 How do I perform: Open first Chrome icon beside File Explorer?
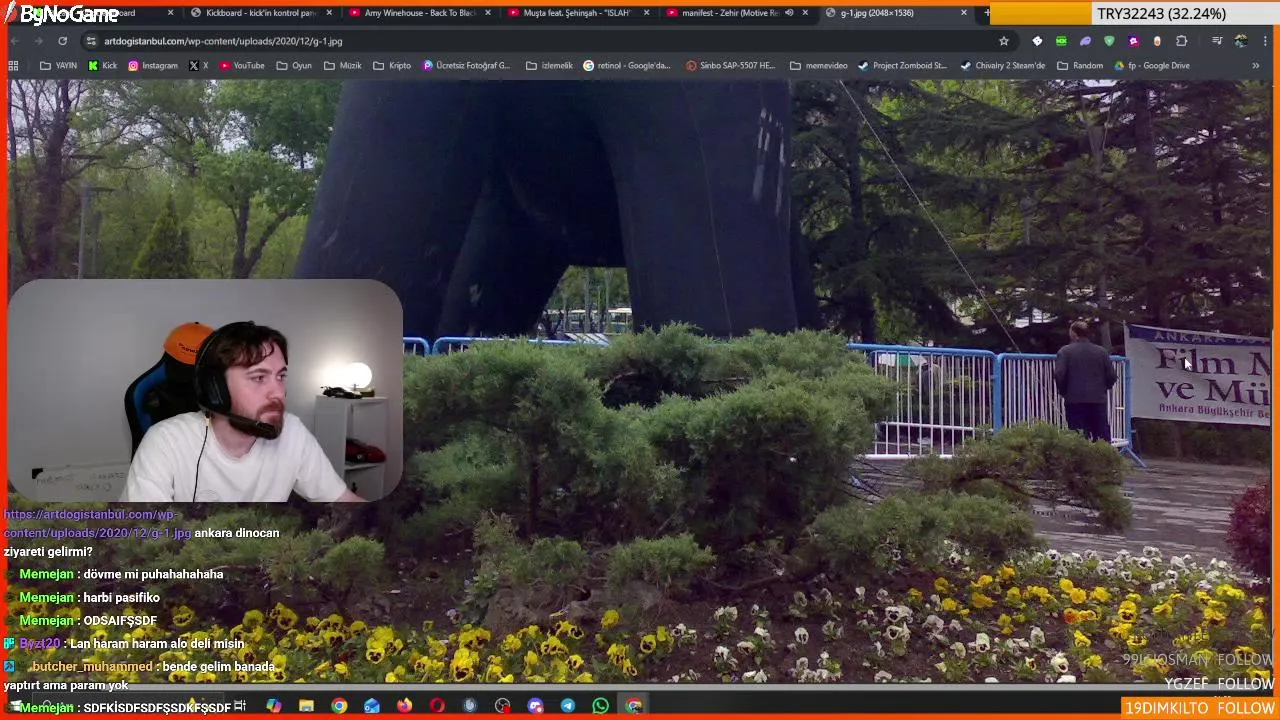point(339,706)
